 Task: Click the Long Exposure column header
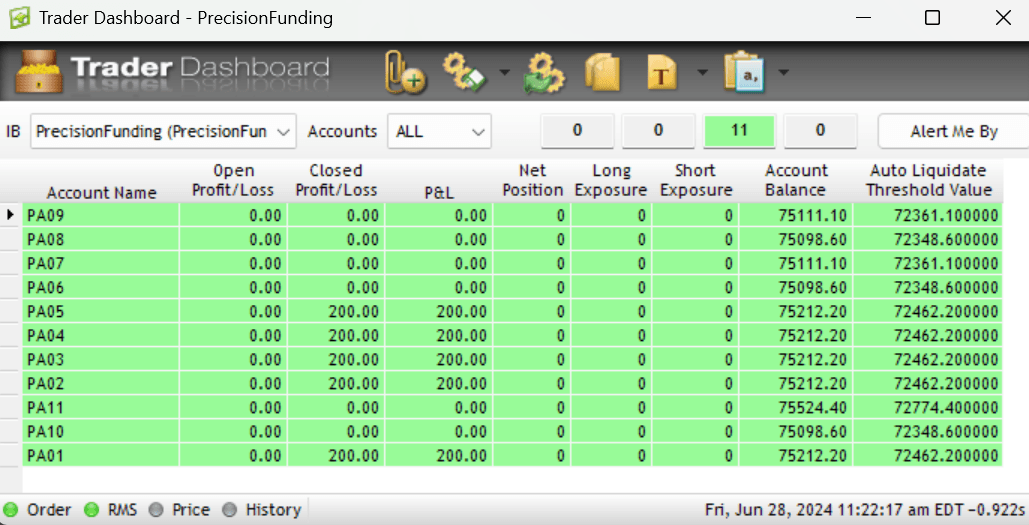click(611, 180)
